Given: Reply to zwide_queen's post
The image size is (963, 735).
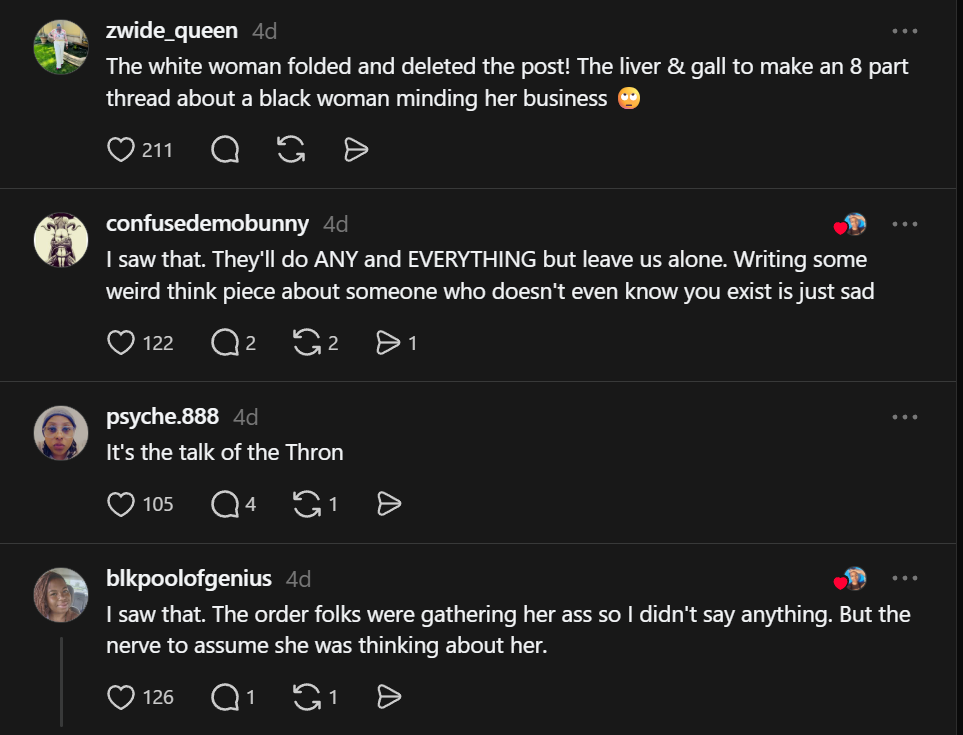Looking at the screenshot, I should [x=226, y=150].
